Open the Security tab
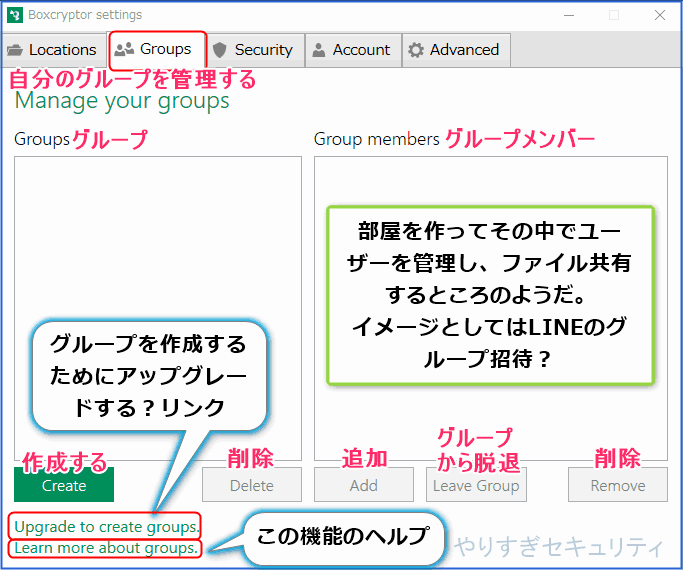The height and width of the screenshot is (570, 683). (256, 50)
